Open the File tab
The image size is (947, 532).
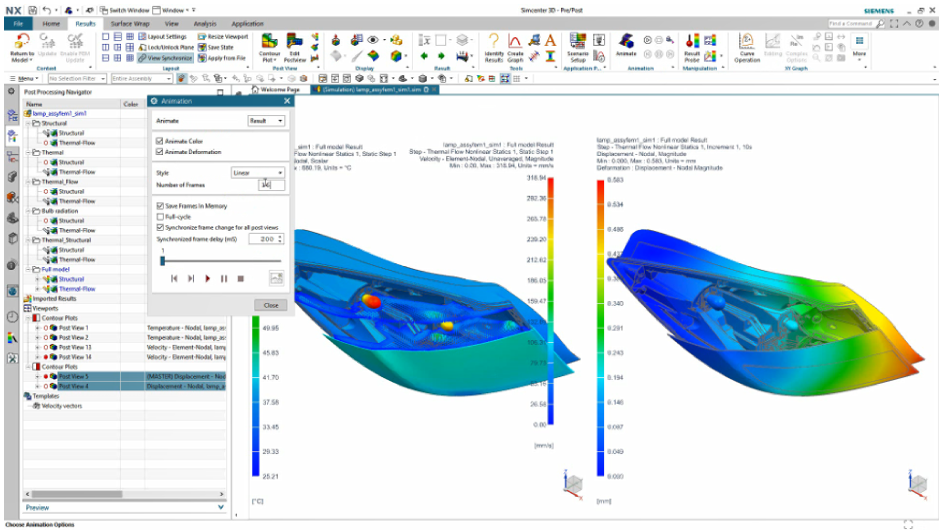coord(18,24)
